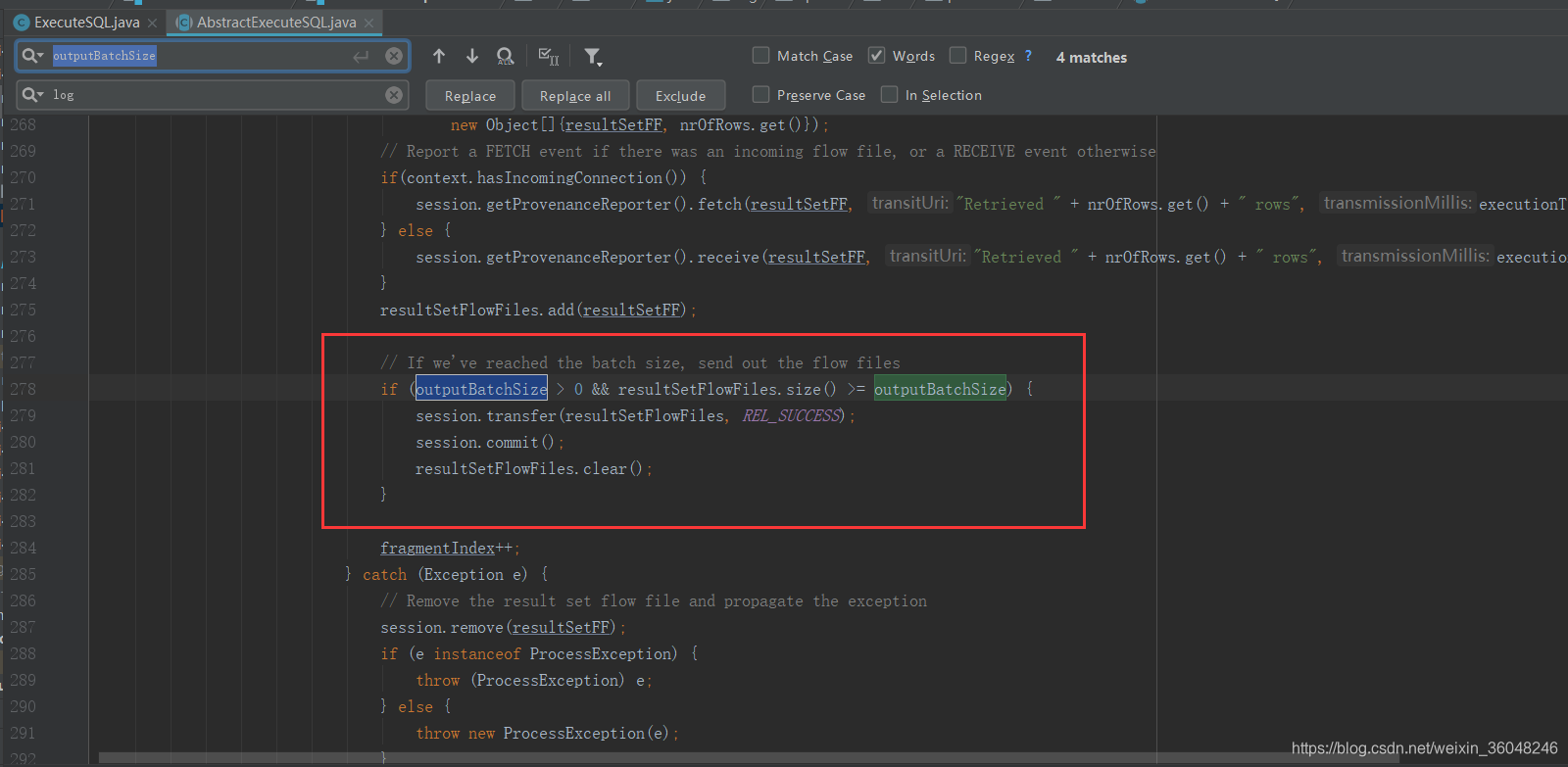Click resultSetFlowFiles.add on line 275
Viewport: 1568px width, 767px height.
(x=477, y=310)
